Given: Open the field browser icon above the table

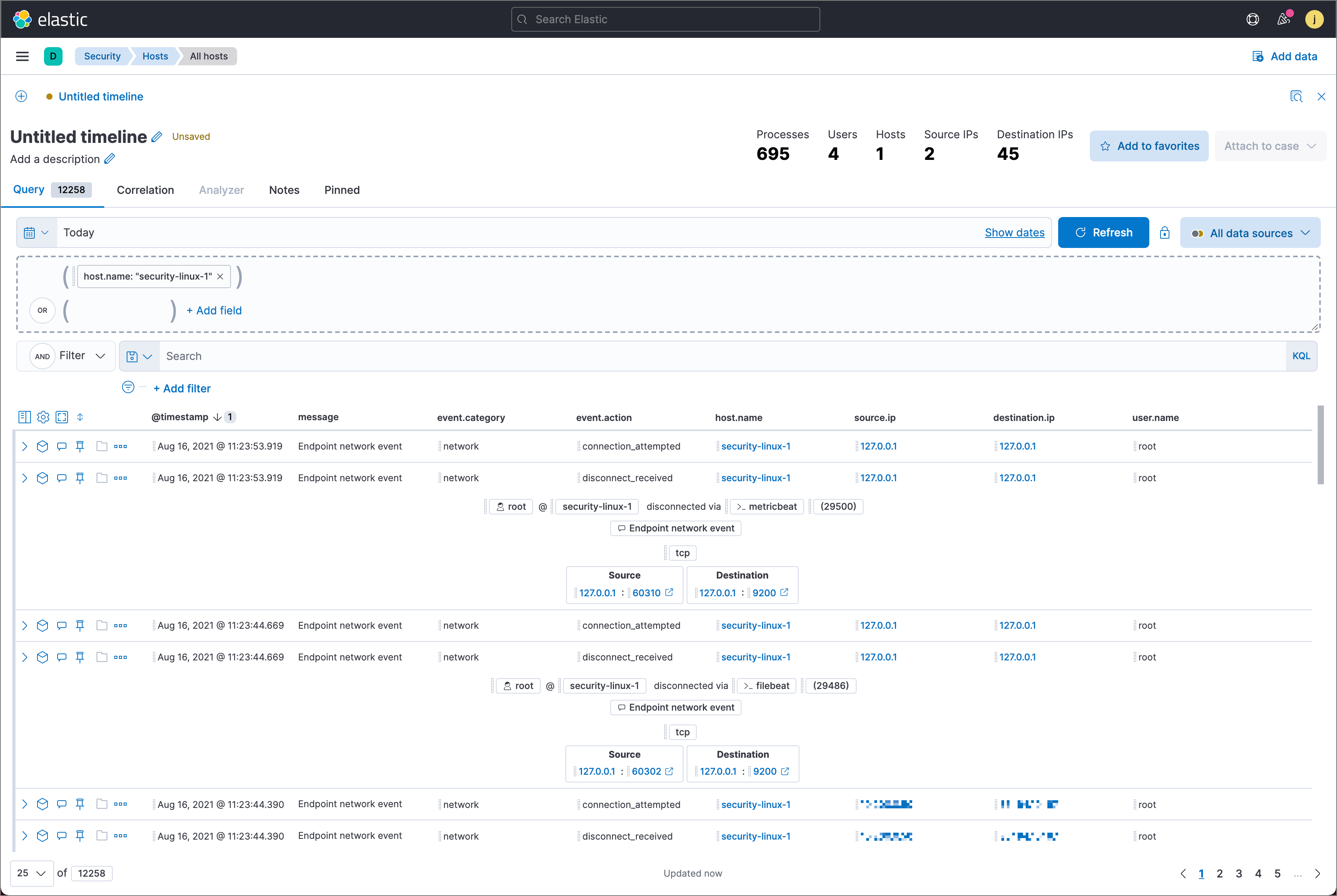Looking at the screenshot, I should [25, 417].
